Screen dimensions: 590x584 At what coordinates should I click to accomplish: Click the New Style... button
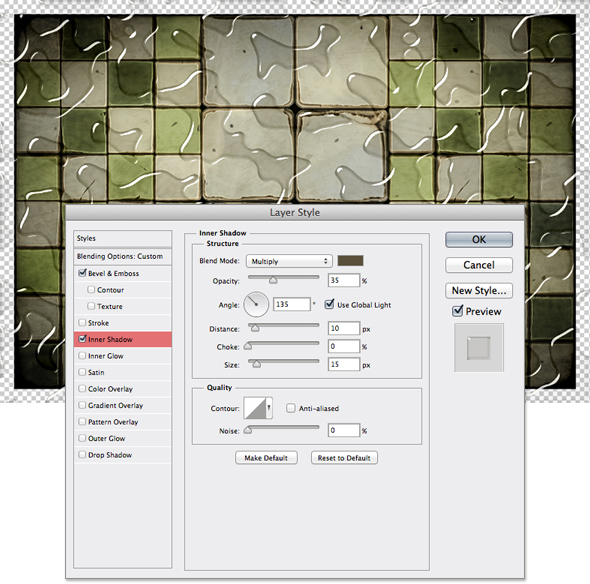click(x=479, y=290)
